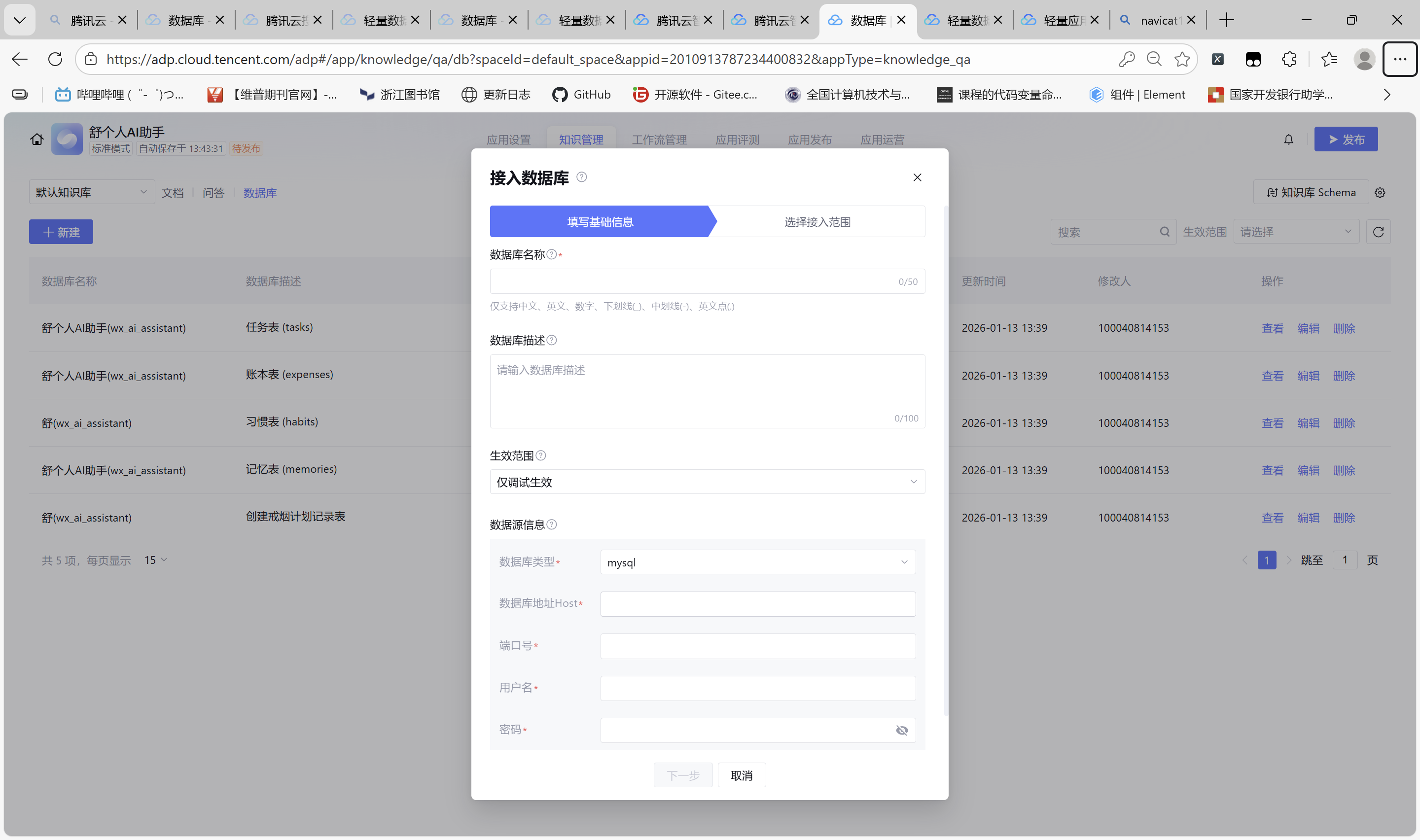Open the page size 15 dropdown
This screenshot has width=1420, height=840.
[x=155, y=560]
